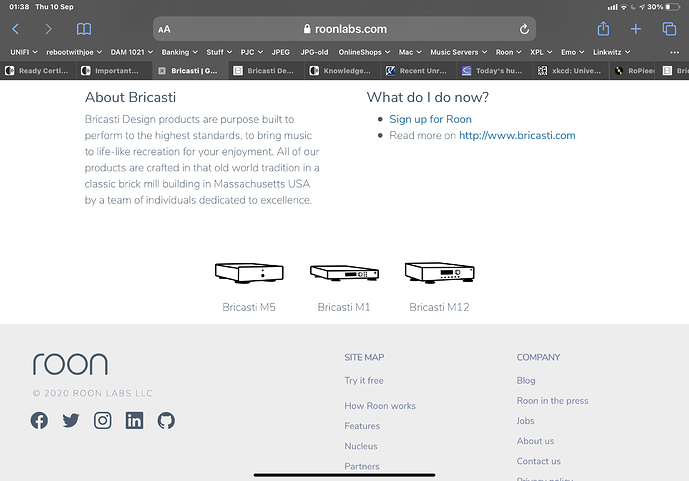
Task: Switch to the Today's hu... tab
Action: (495, 71)
